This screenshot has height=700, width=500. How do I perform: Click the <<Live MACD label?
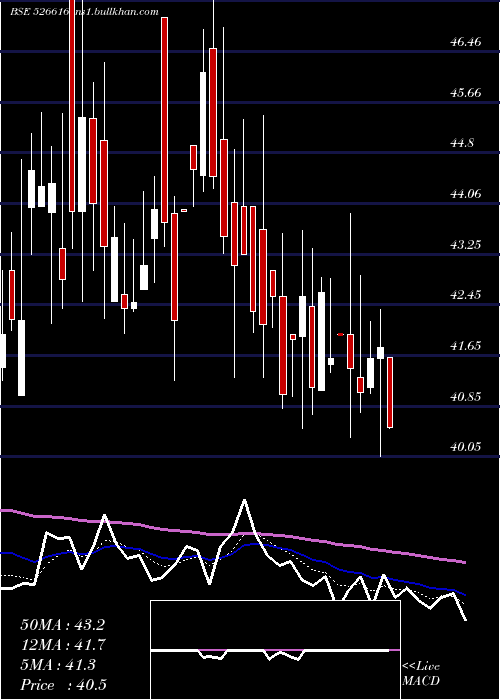421,673
